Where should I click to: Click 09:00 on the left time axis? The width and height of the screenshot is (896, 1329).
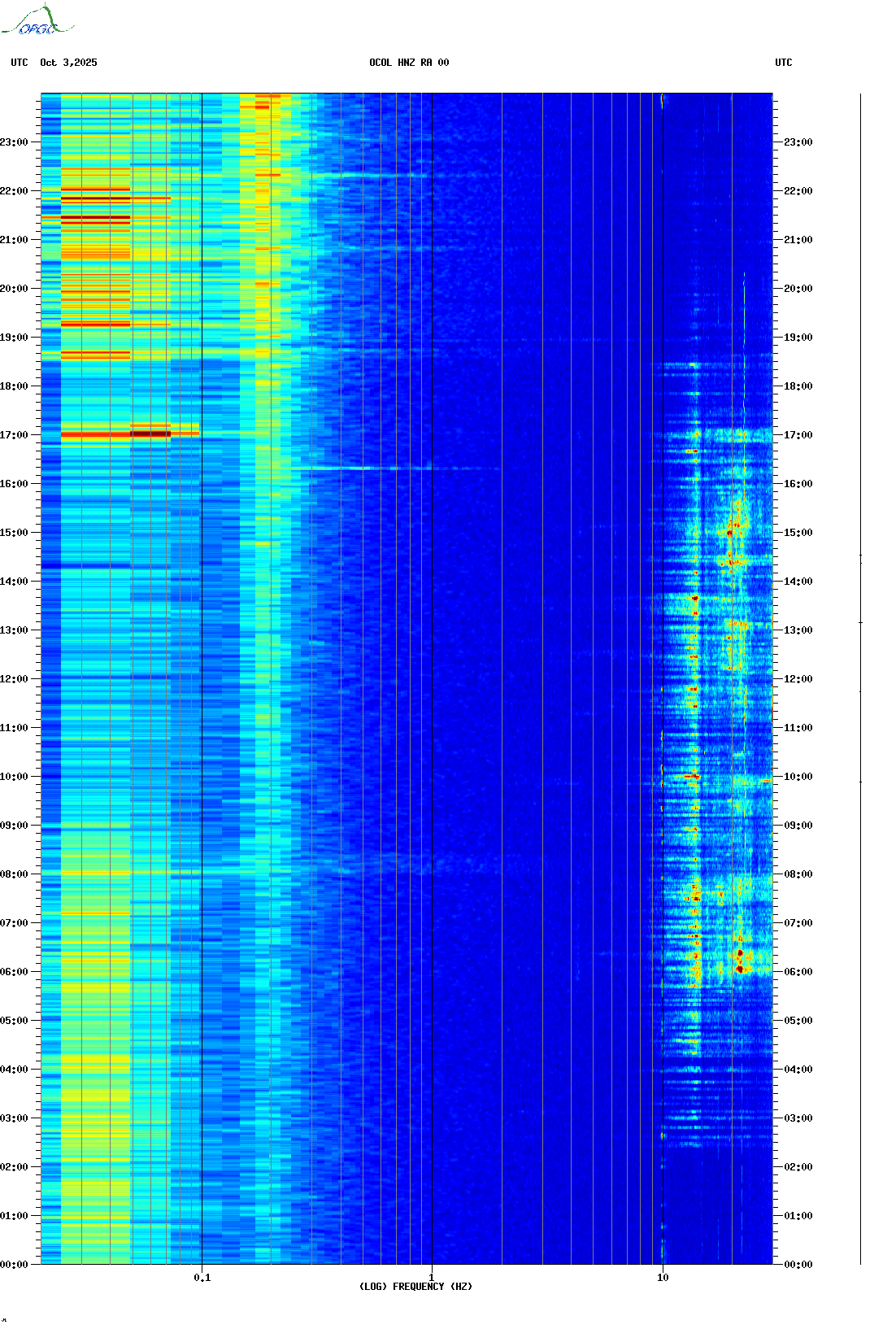14,826
